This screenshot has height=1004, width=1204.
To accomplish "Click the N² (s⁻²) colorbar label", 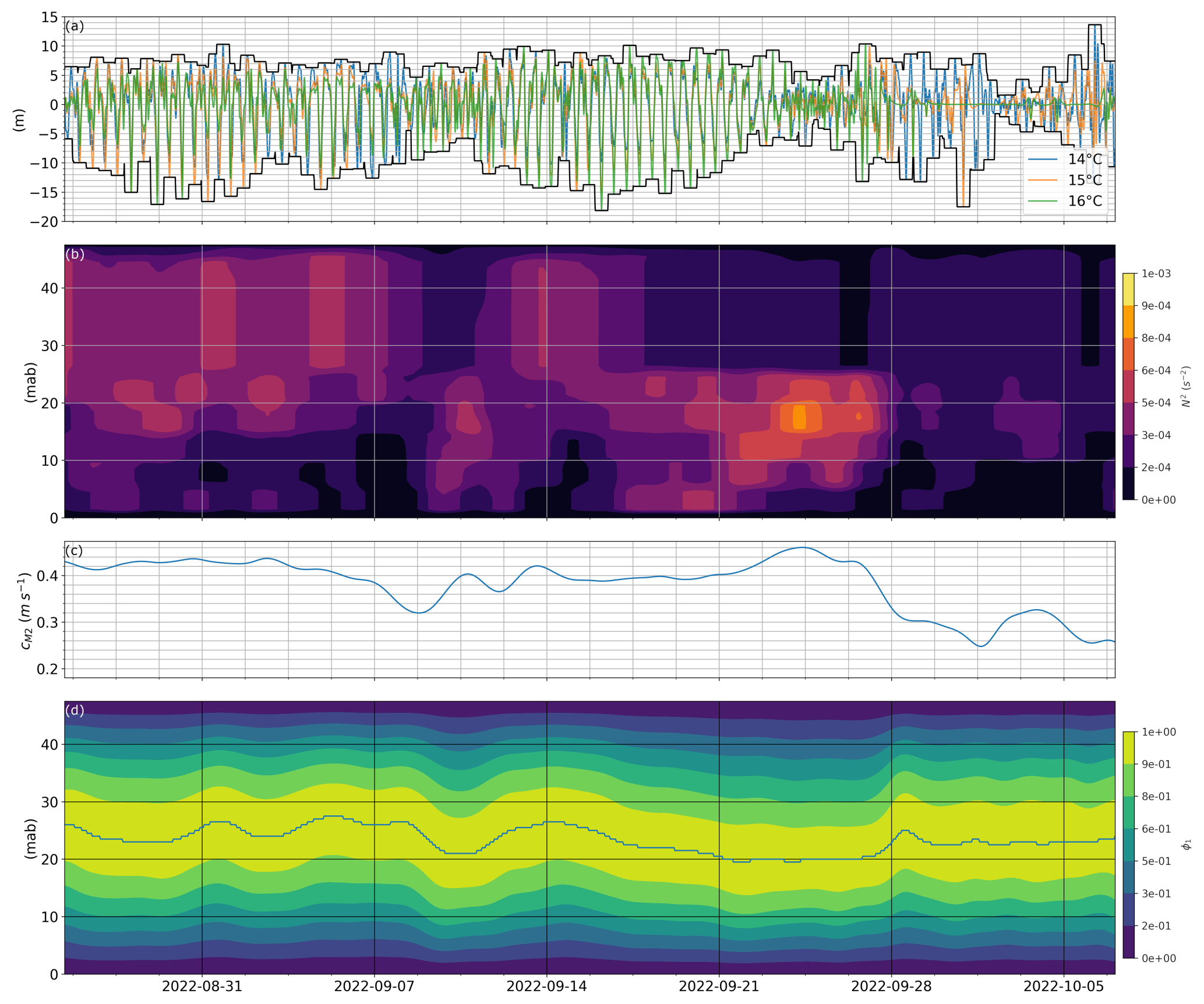I will click(1186, 386).
